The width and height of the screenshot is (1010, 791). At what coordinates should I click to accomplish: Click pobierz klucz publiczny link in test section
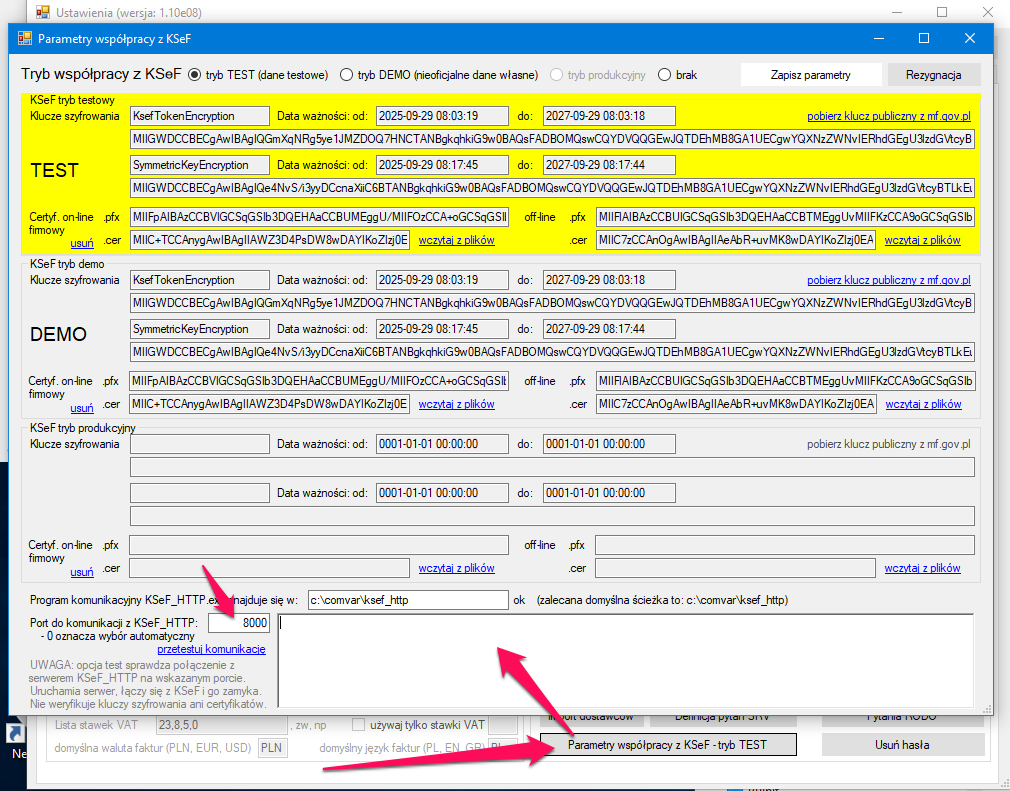click(888, 116)
